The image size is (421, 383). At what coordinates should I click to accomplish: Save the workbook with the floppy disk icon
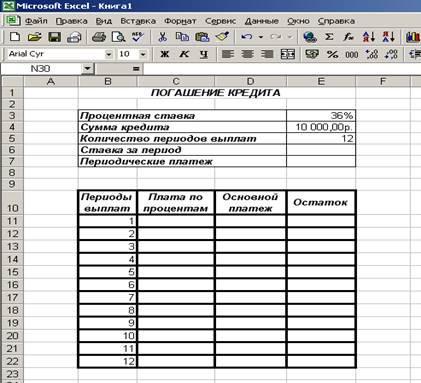click(x=54, y=37)
